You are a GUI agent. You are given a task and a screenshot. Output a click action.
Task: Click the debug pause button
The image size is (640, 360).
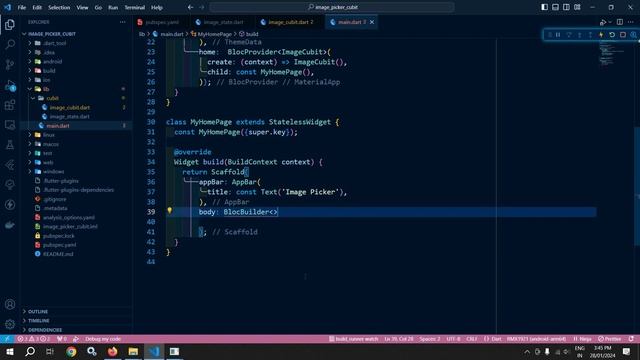558,35
